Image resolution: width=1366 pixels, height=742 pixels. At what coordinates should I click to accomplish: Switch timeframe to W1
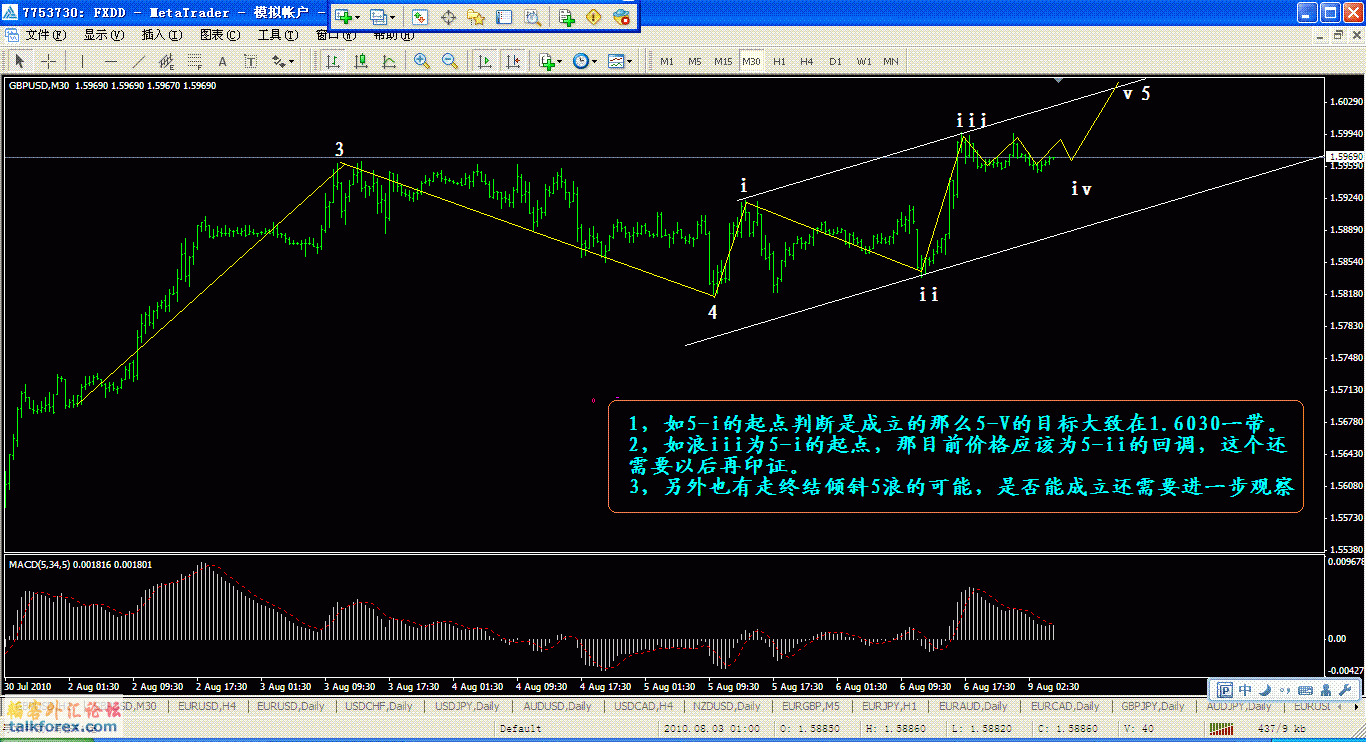point(863,61)
